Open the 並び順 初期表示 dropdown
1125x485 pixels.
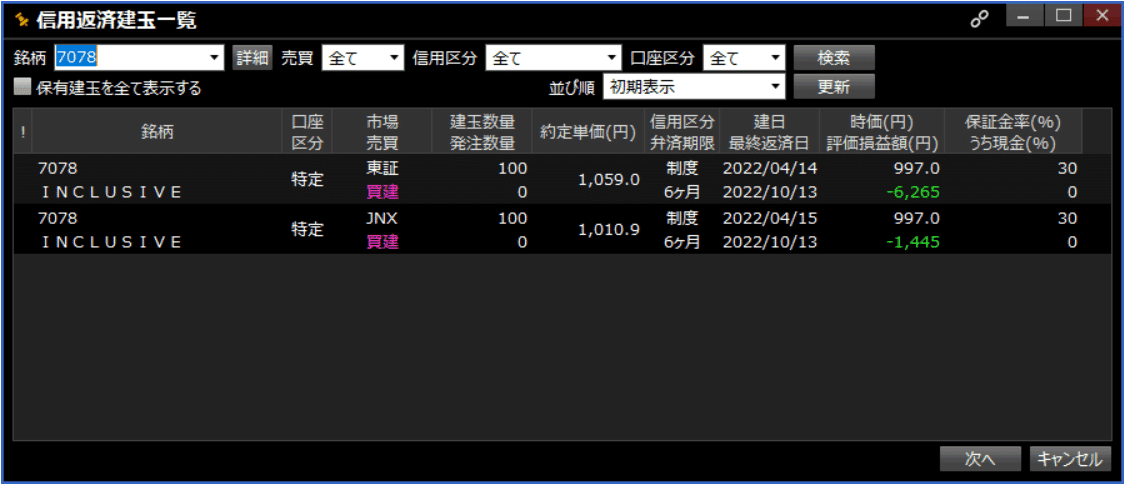point(695,87)
